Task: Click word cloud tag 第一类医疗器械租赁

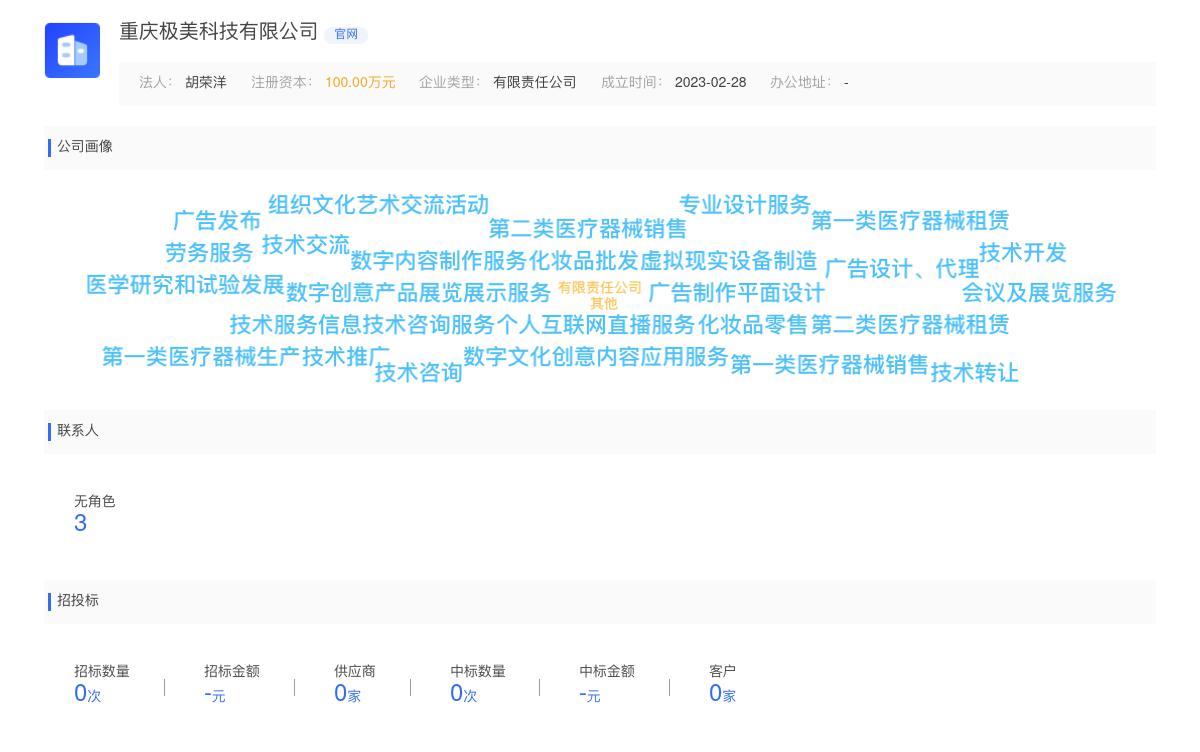Action: tap(910, 221)
